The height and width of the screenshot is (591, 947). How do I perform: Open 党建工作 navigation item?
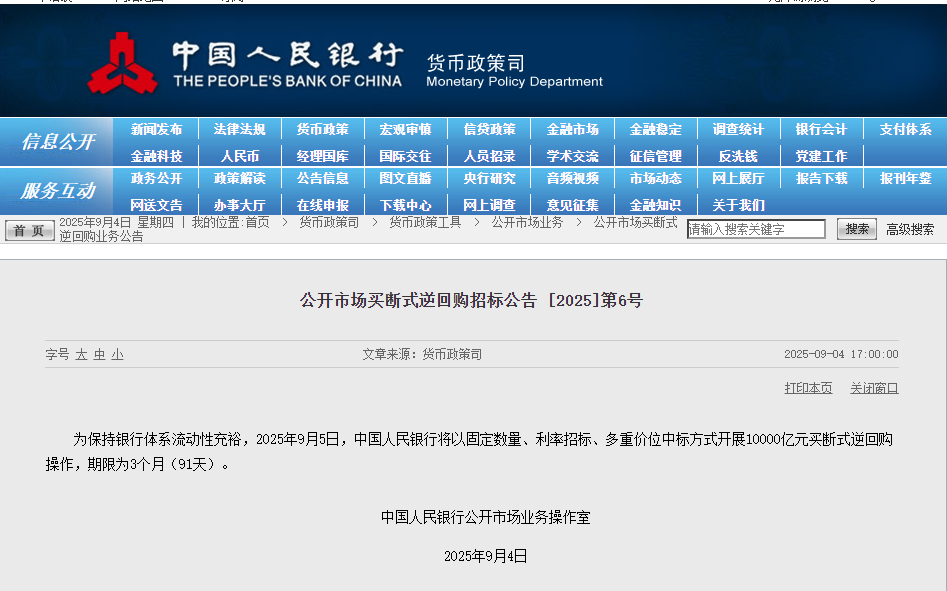point(821,156)
